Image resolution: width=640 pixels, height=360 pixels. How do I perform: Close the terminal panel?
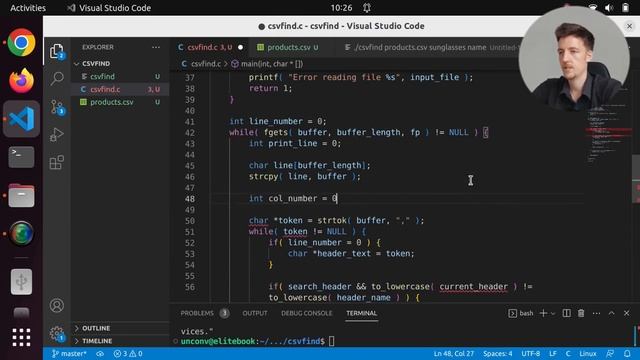[627, 313]
